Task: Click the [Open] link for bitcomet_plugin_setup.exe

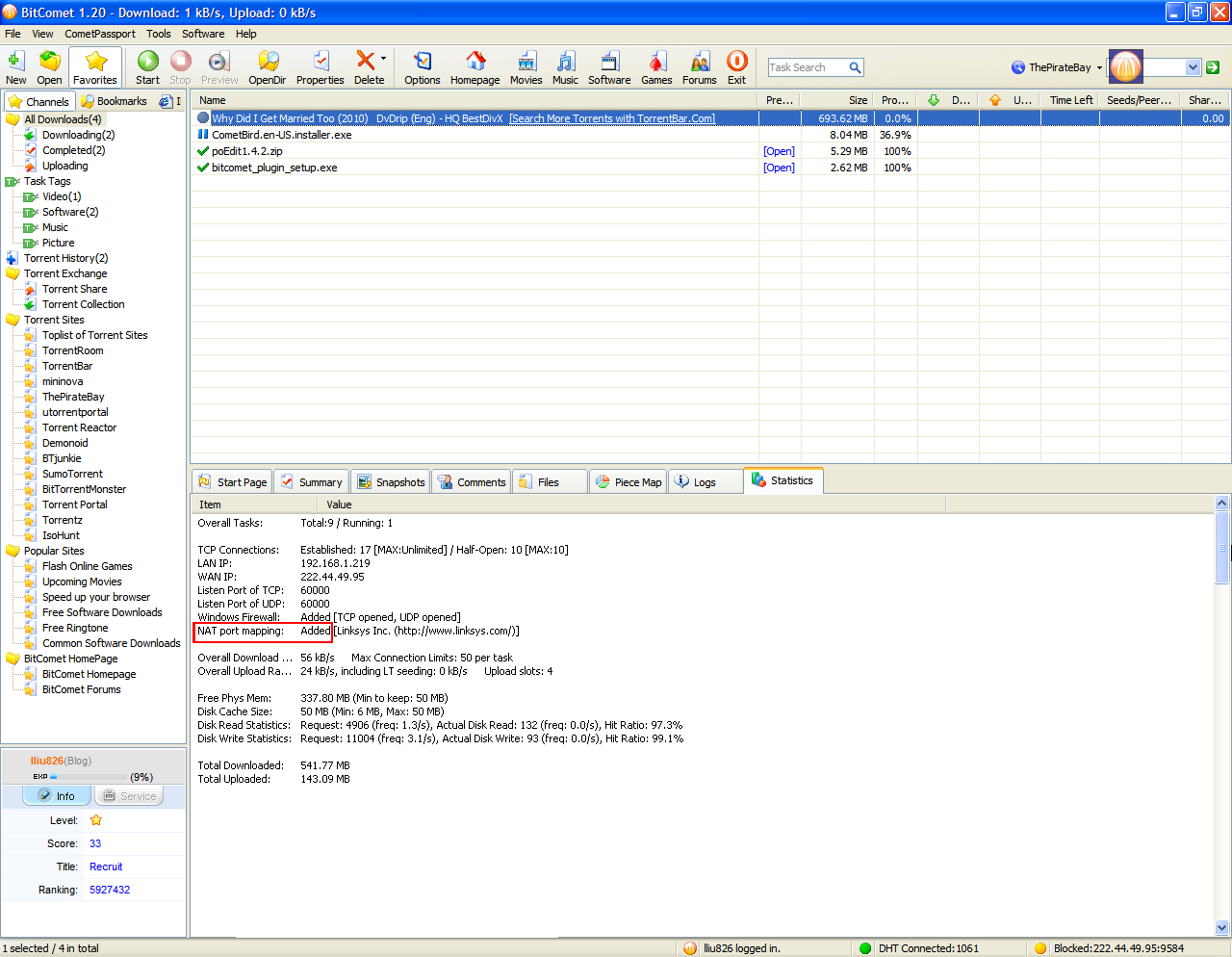Action: (779, 168)
